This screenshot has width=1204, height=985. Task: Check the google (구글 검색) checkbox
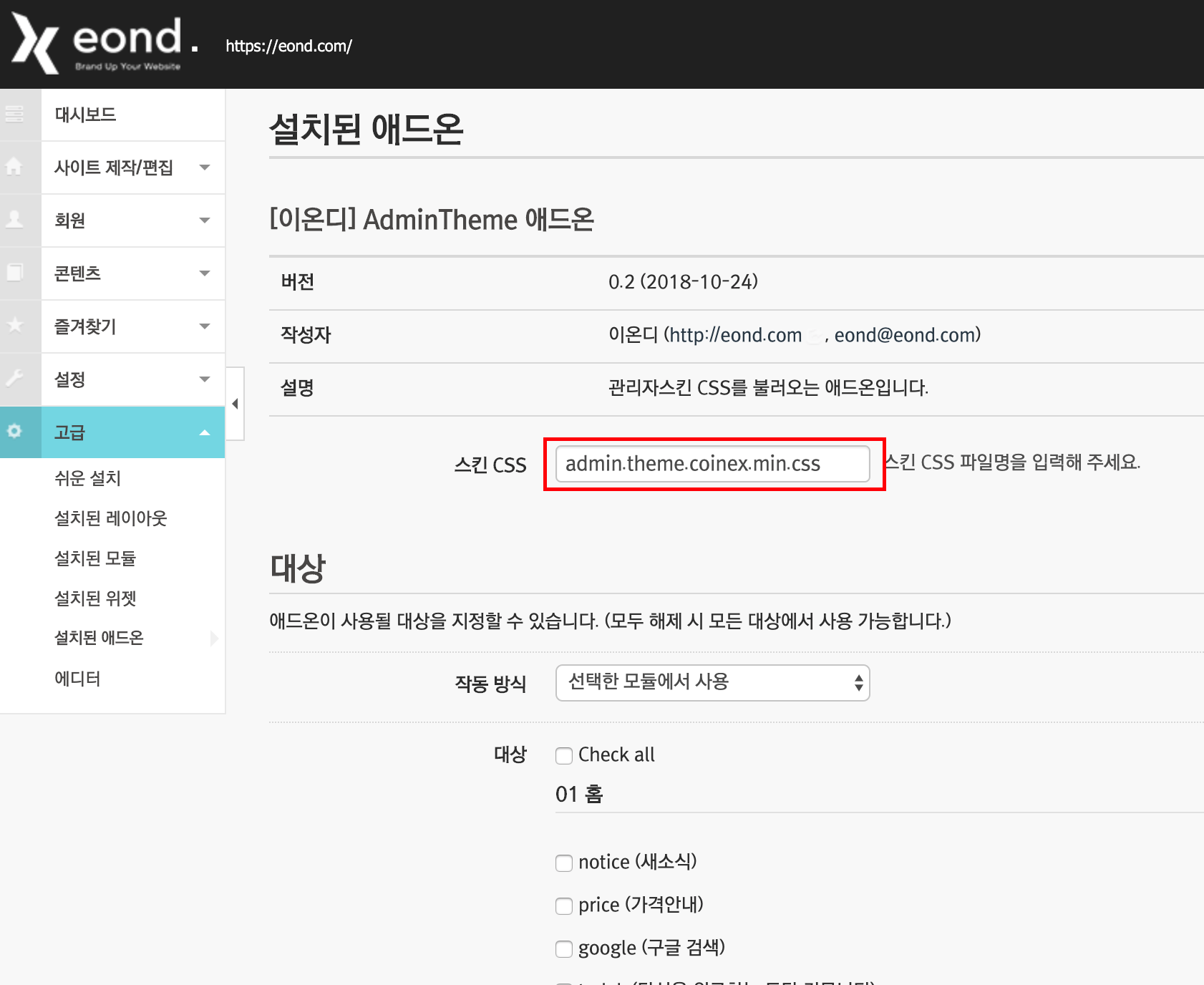point(564,948)
